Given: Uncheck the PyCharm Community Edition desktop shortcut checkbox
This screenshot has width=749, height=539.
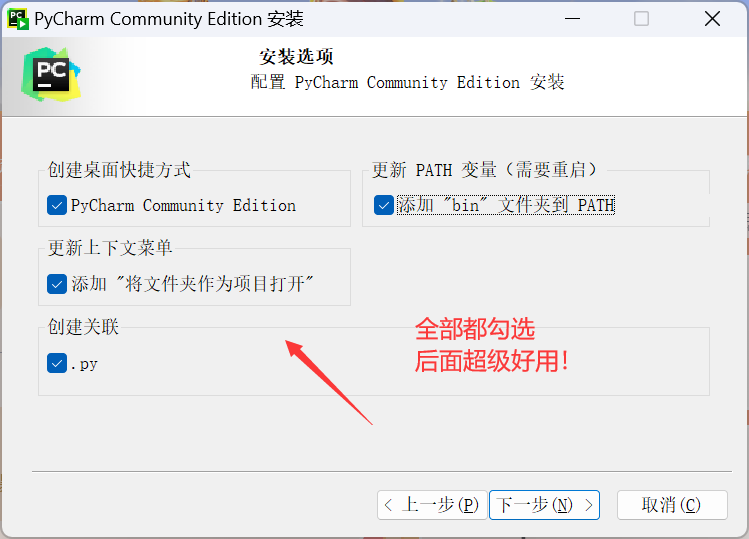Looking at the screenshot, I should coord(57,205).
